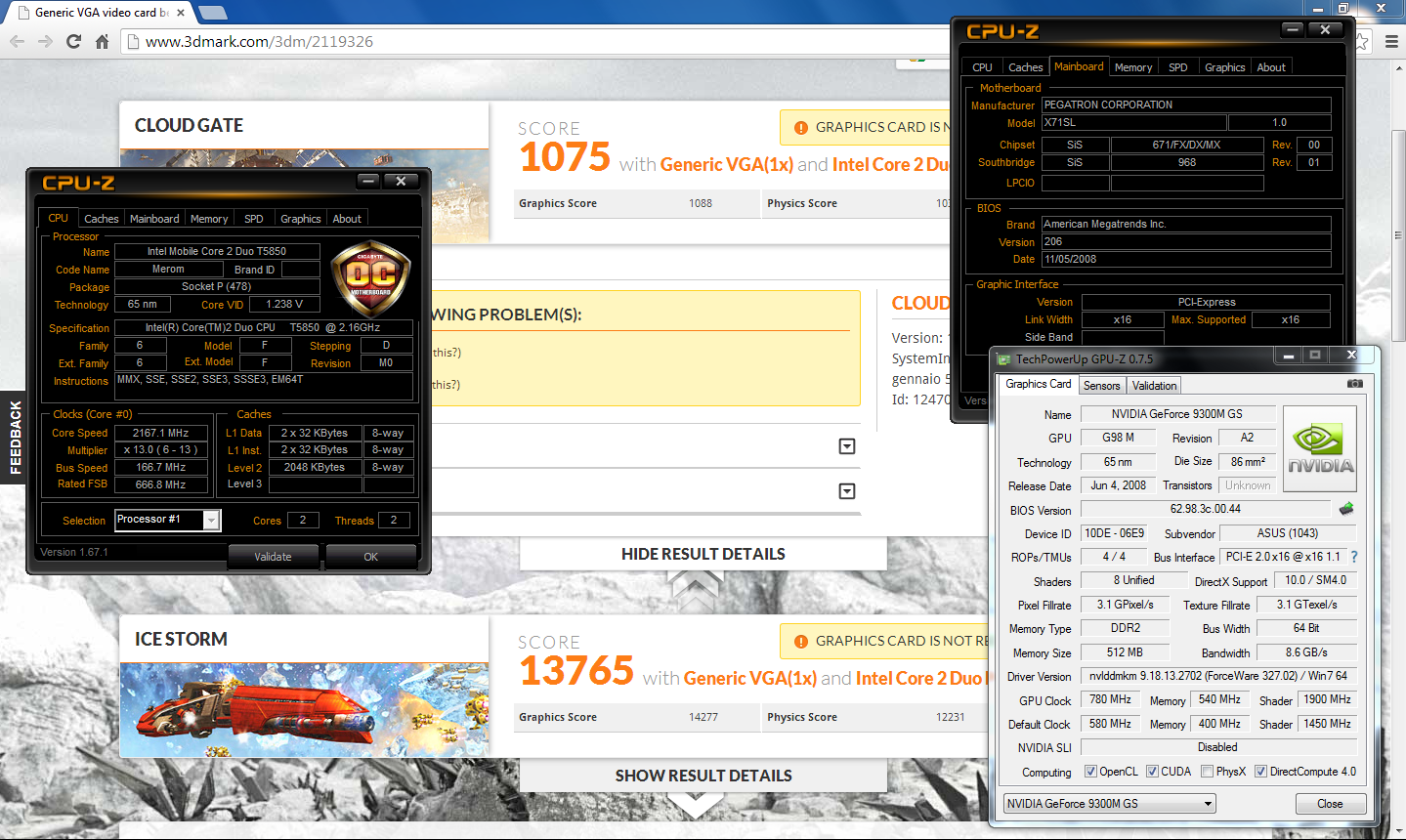Save GPU BIOS using chip icon
Screen dimensions: 1406x840
(1346, 509)
